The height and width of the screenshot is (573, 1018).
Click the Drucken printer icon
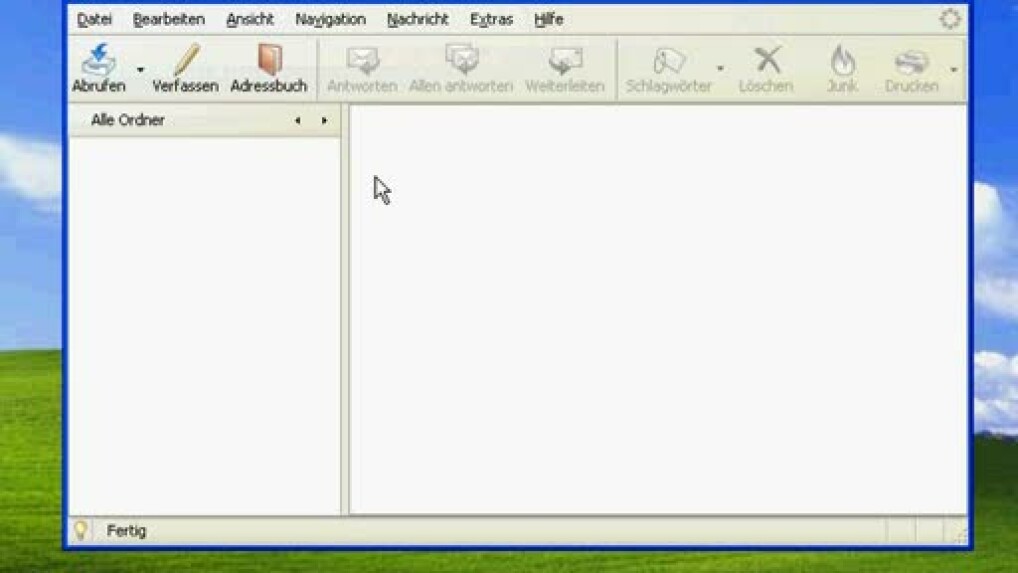click(911, 61)
